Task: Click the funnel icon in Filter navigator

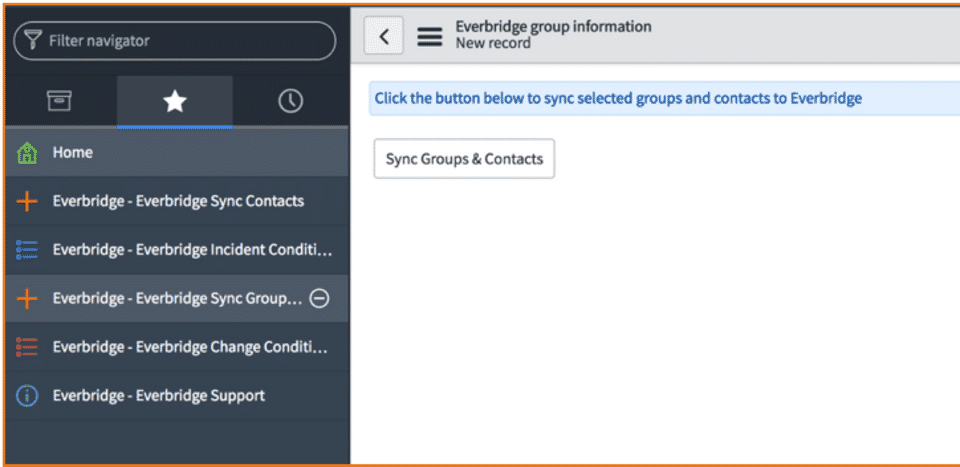Action: coord(32,40)
